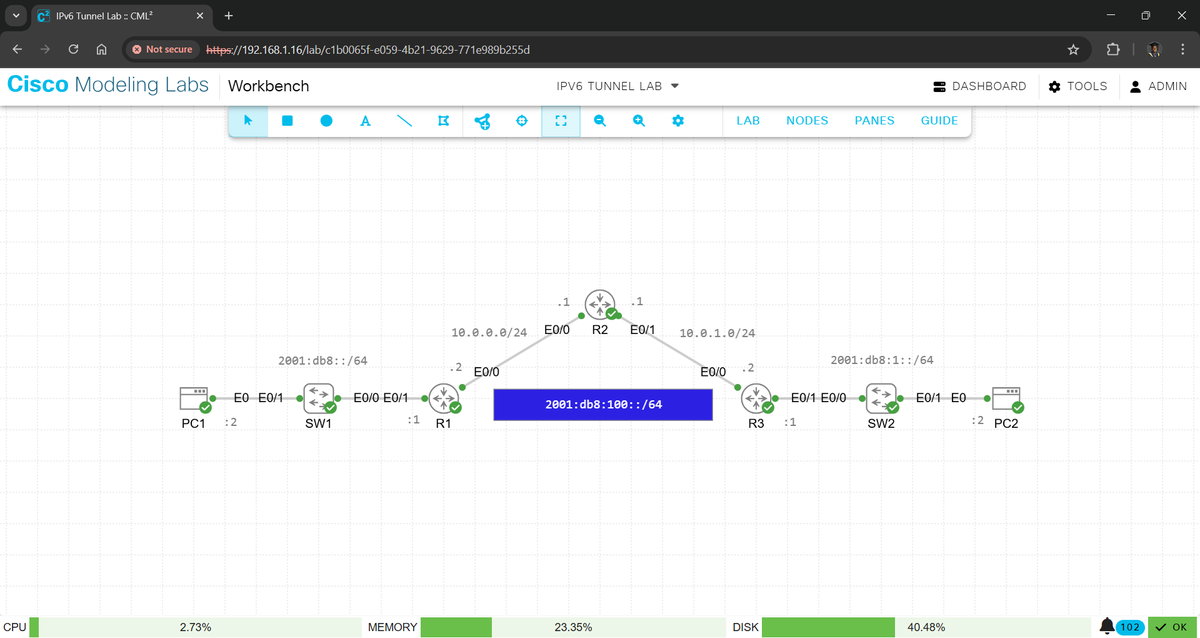
Task: Open the browser profile avatar
Action: tap(1153, 49)
